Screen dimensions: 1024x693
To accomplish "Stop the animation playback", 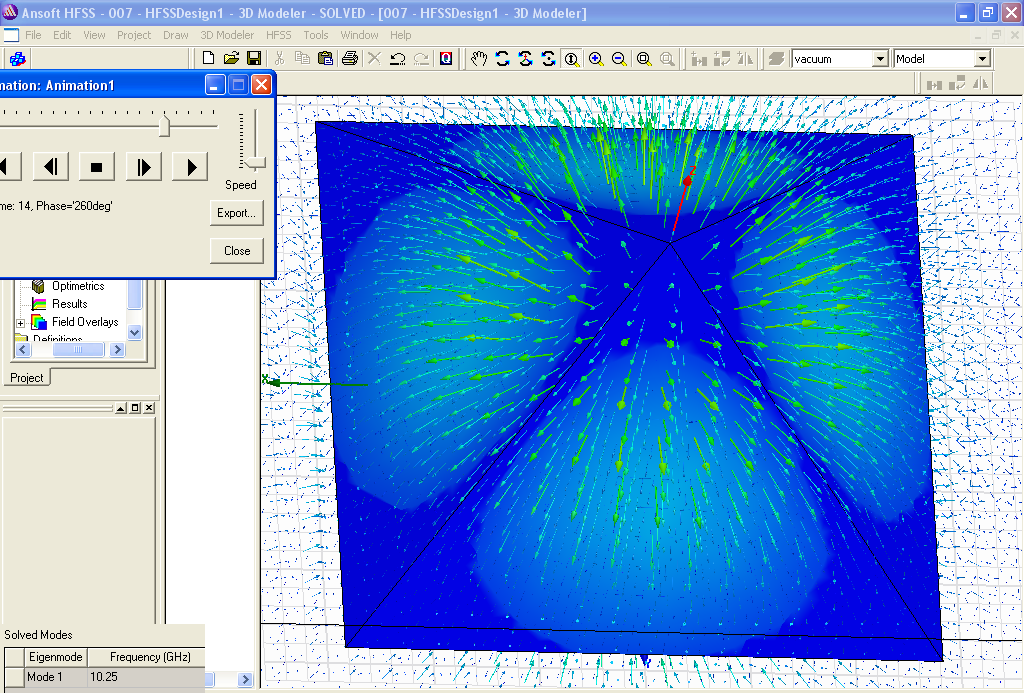I will pos(97,167).
